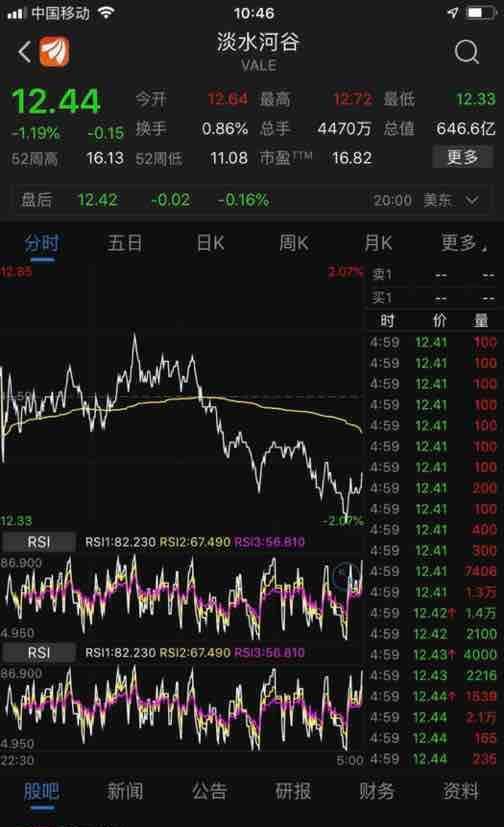Open the orange Eastmoney app logo
The width and height of the screenshot is (504, 827).
click(x=55, y=52)
